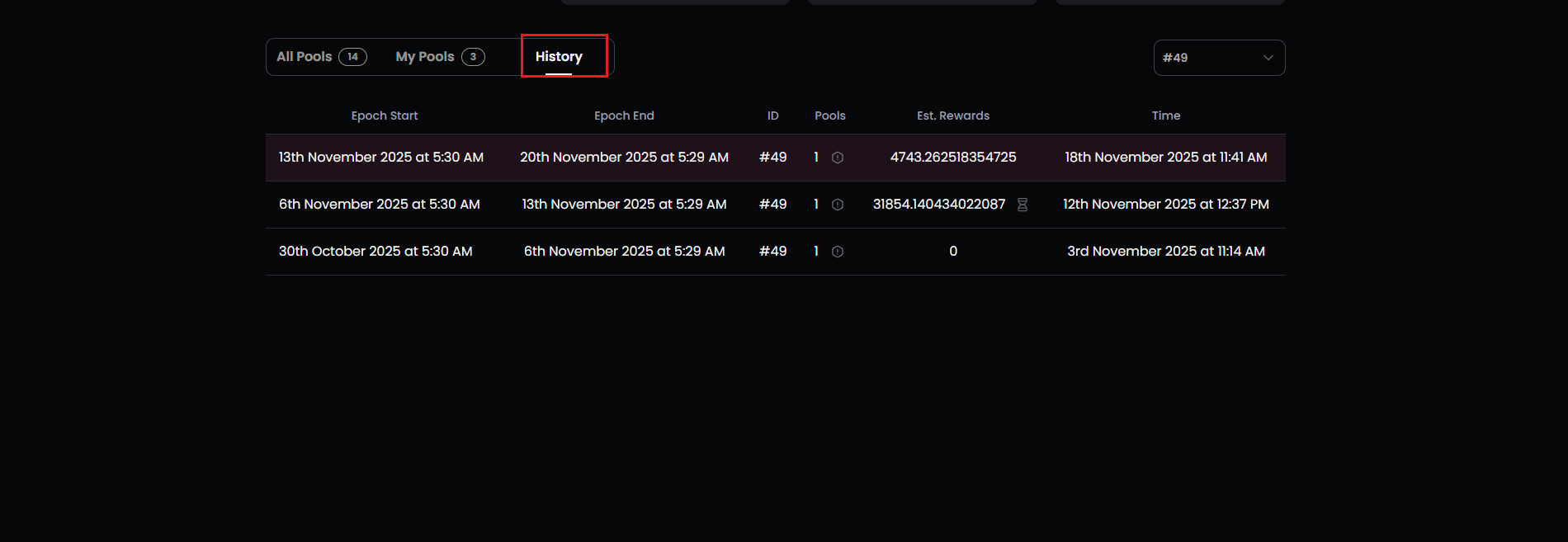The height and width of the screenshot is (542, 1568).
Task: Click info icon in 6th November epoch row
Action: click(838, 205)
